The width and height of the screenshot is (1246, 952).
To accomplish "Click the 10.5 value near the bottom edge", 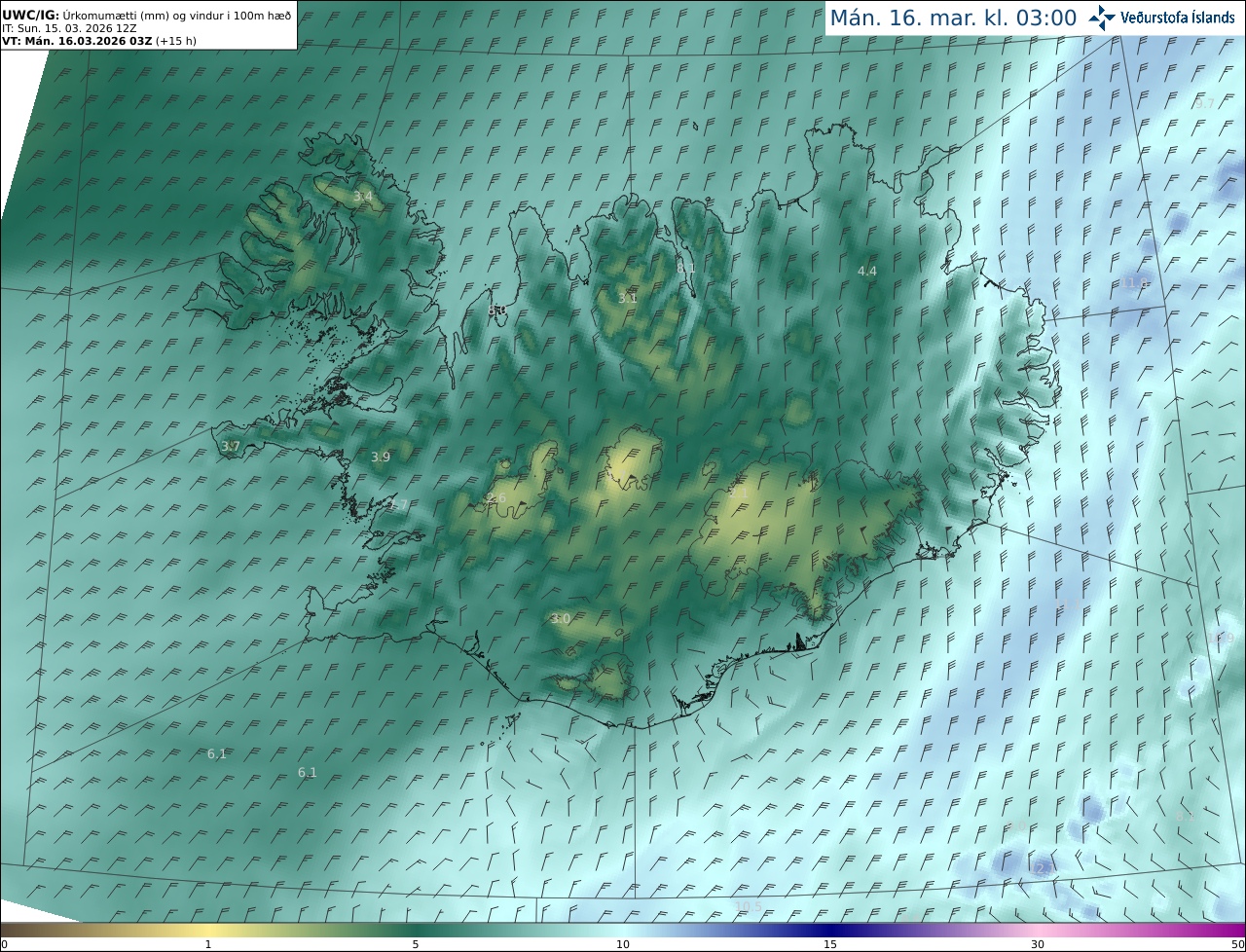I will [x=749, y=906].
